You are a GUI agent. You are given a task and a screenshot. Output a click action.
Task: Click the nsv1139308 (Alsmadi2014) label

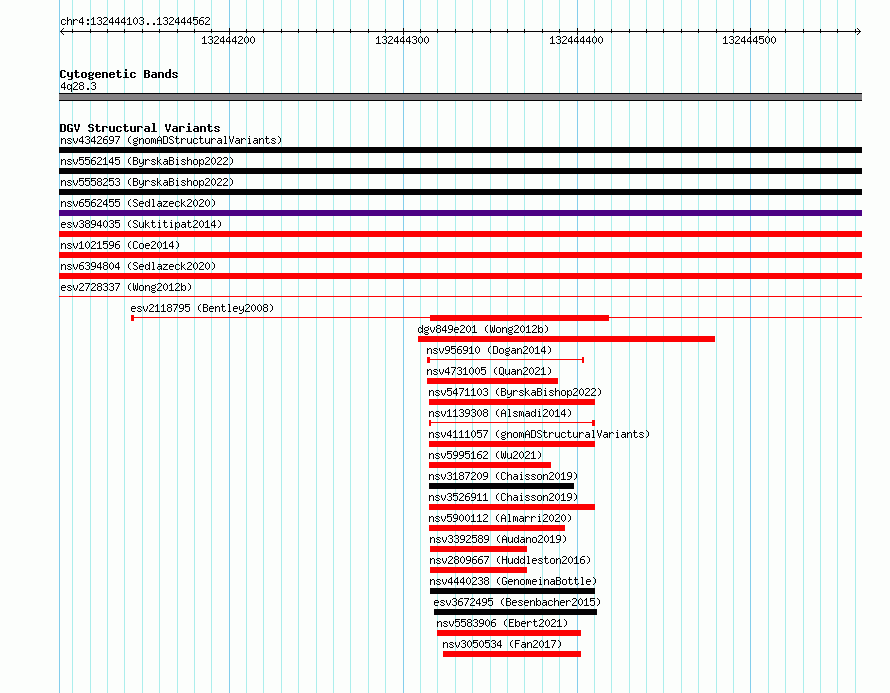coord(500,413)
